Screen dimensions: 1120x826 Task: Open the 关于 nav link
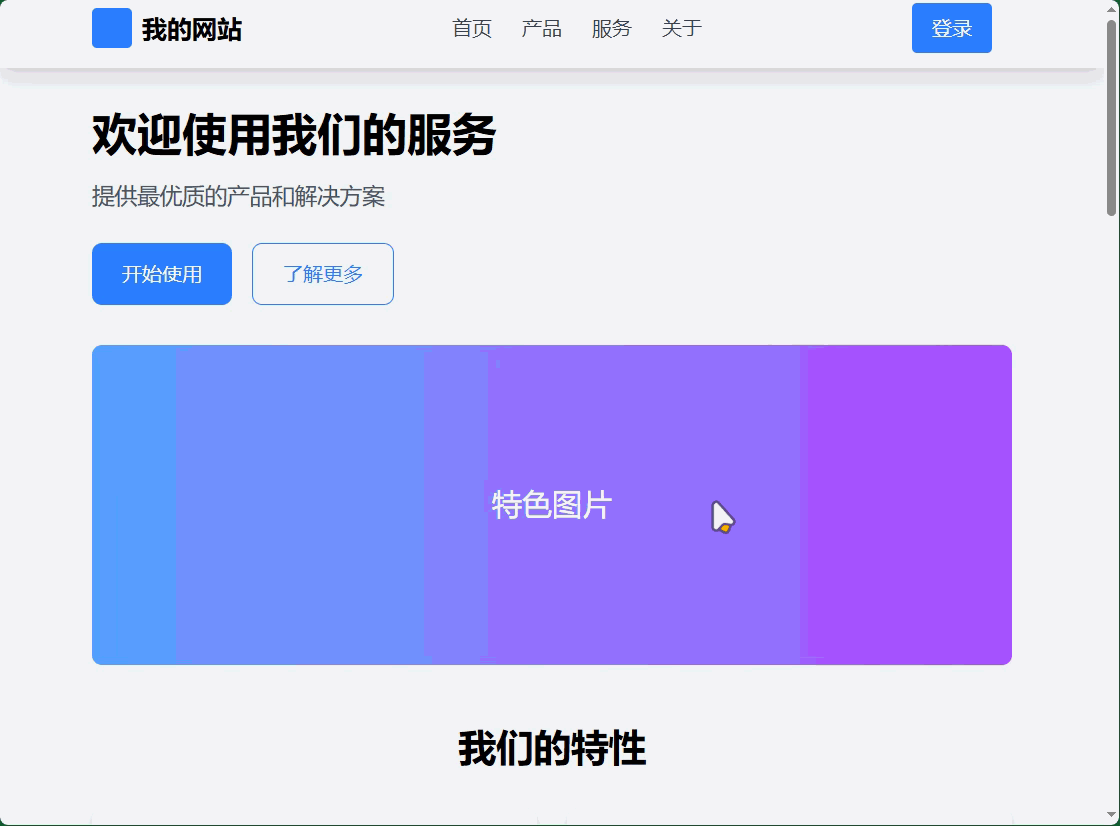(681, 29)
